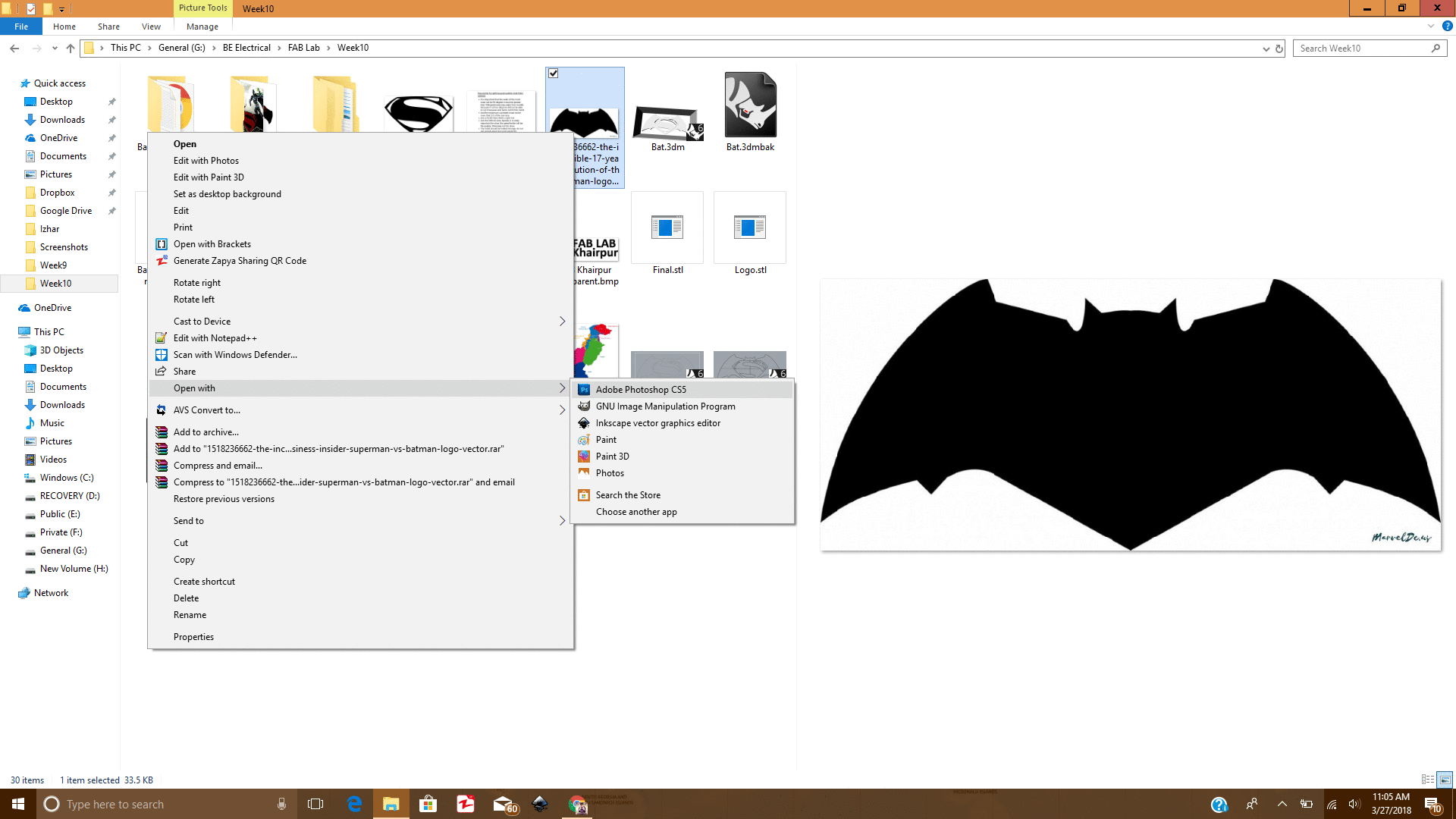This screenshot has width=1456, height=819.
Task: Open address bar history dropdown
Action: click(x=1266, y=49)
